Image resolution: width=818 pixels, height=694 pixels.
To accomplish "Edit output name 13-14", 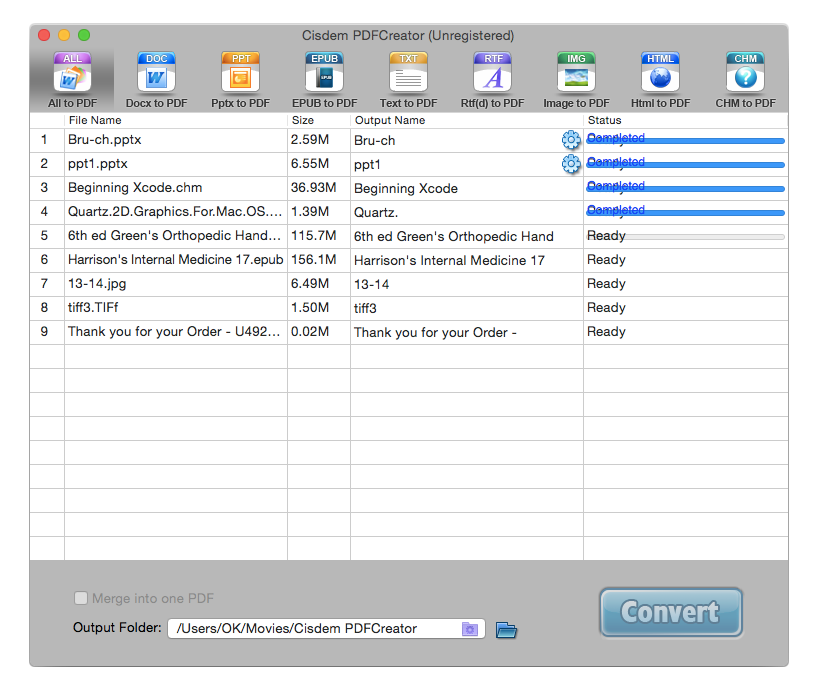I will pos(371,285).
